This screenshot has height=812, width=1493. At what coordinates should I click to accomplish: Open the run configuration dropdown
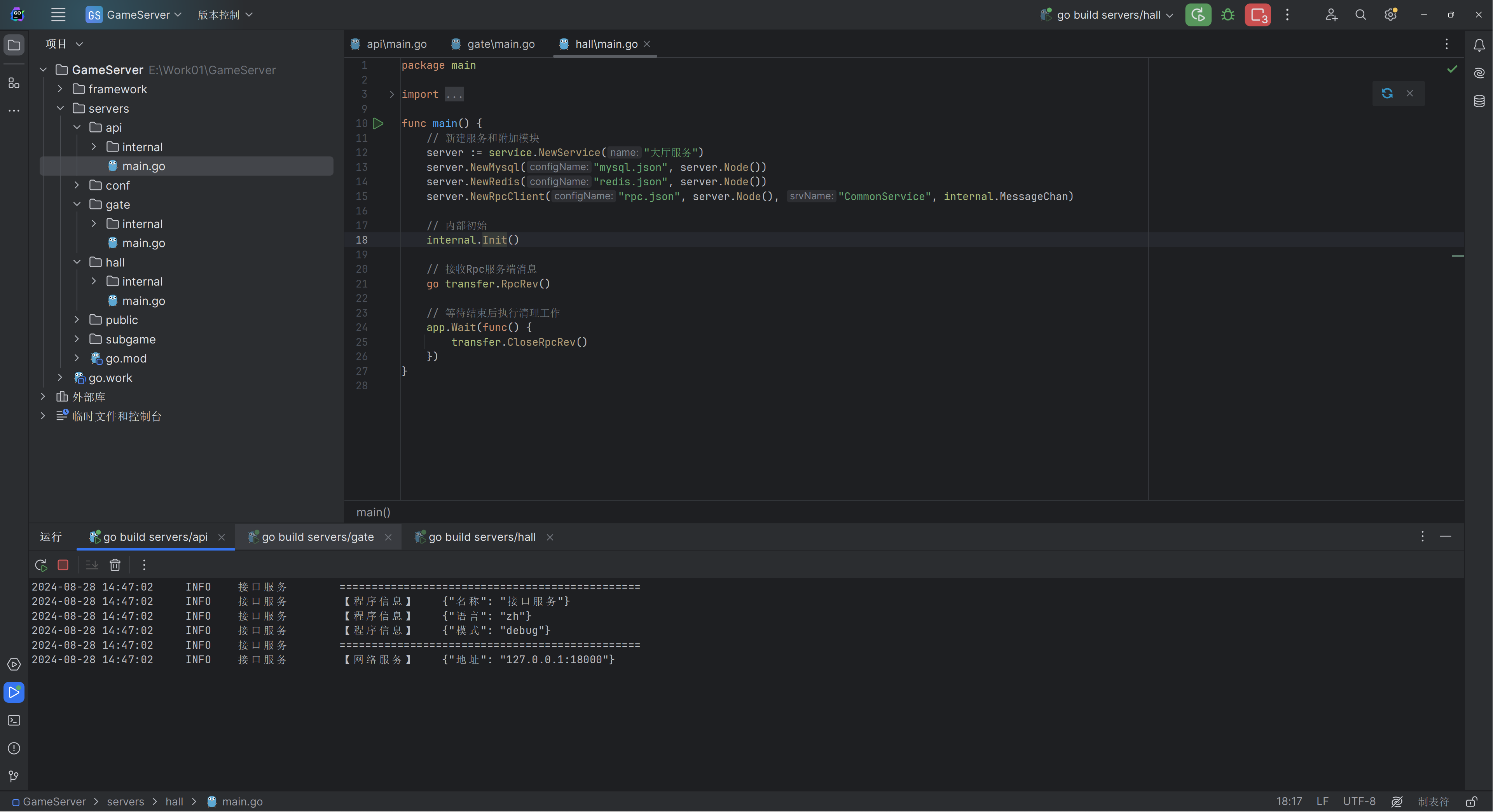(x=1107, y=15)
